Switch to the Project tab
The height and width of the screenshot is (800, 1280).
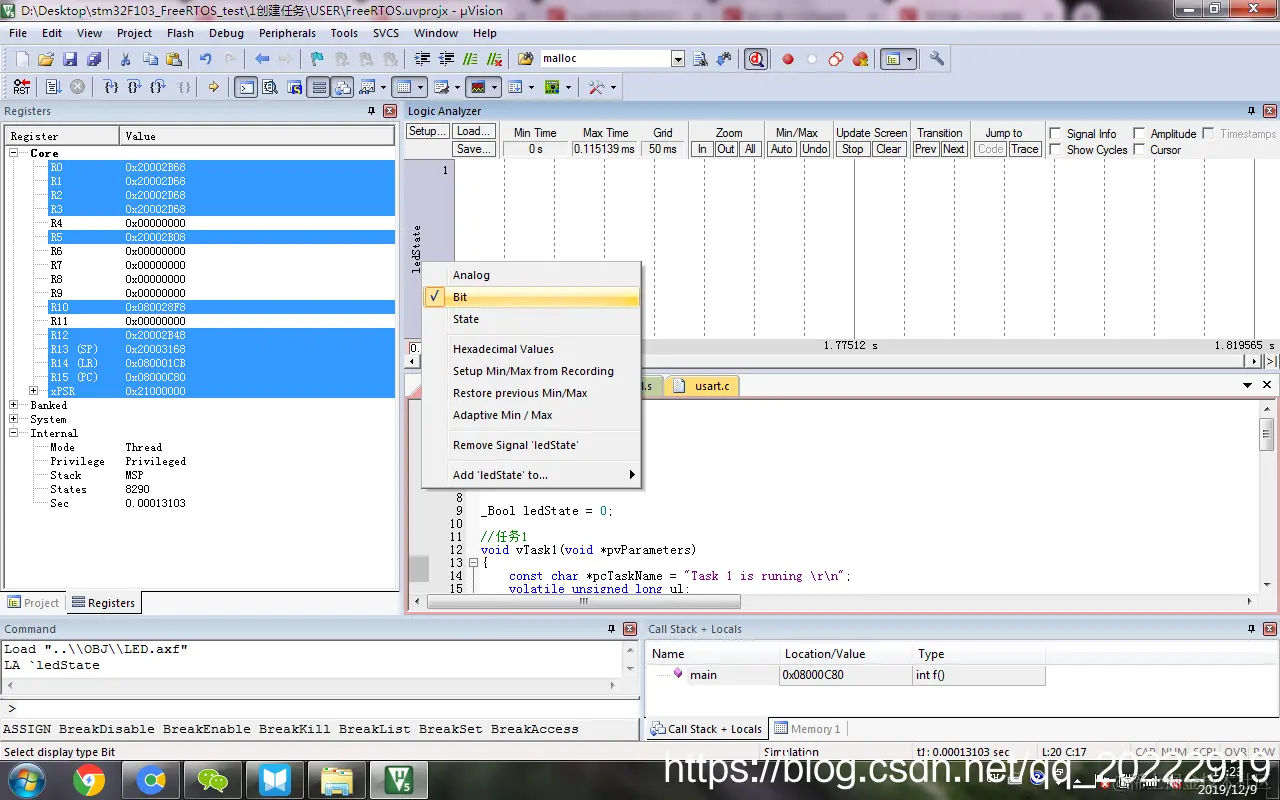point(34,603)
